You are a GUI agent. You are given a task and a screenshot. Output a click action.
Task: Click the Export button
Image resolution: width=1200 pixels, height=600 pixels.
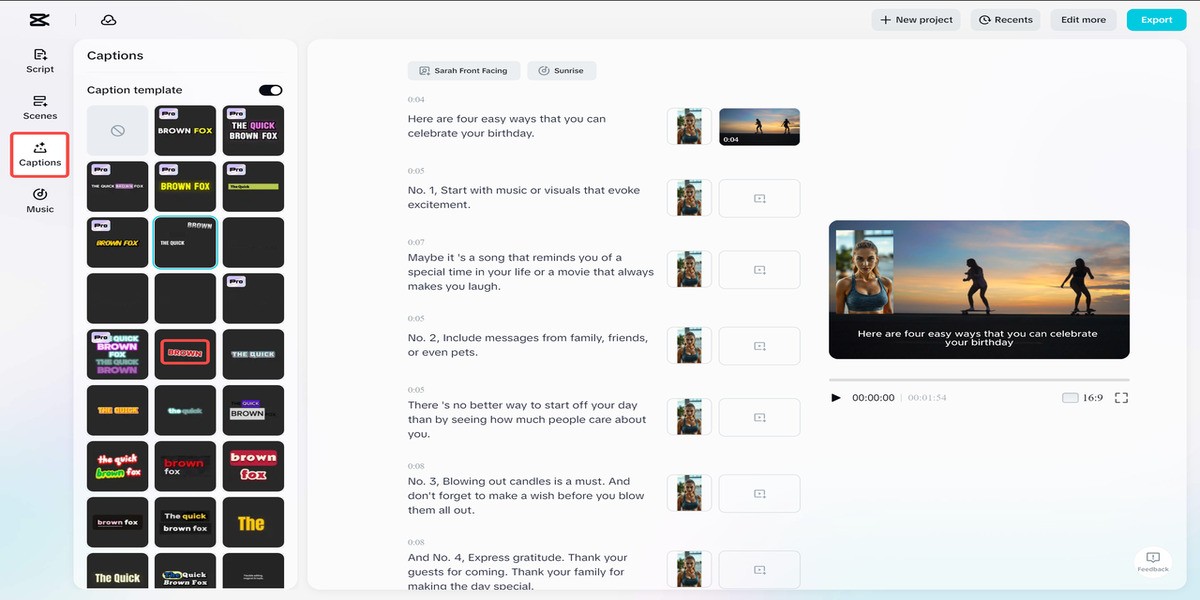[1156, 20]
